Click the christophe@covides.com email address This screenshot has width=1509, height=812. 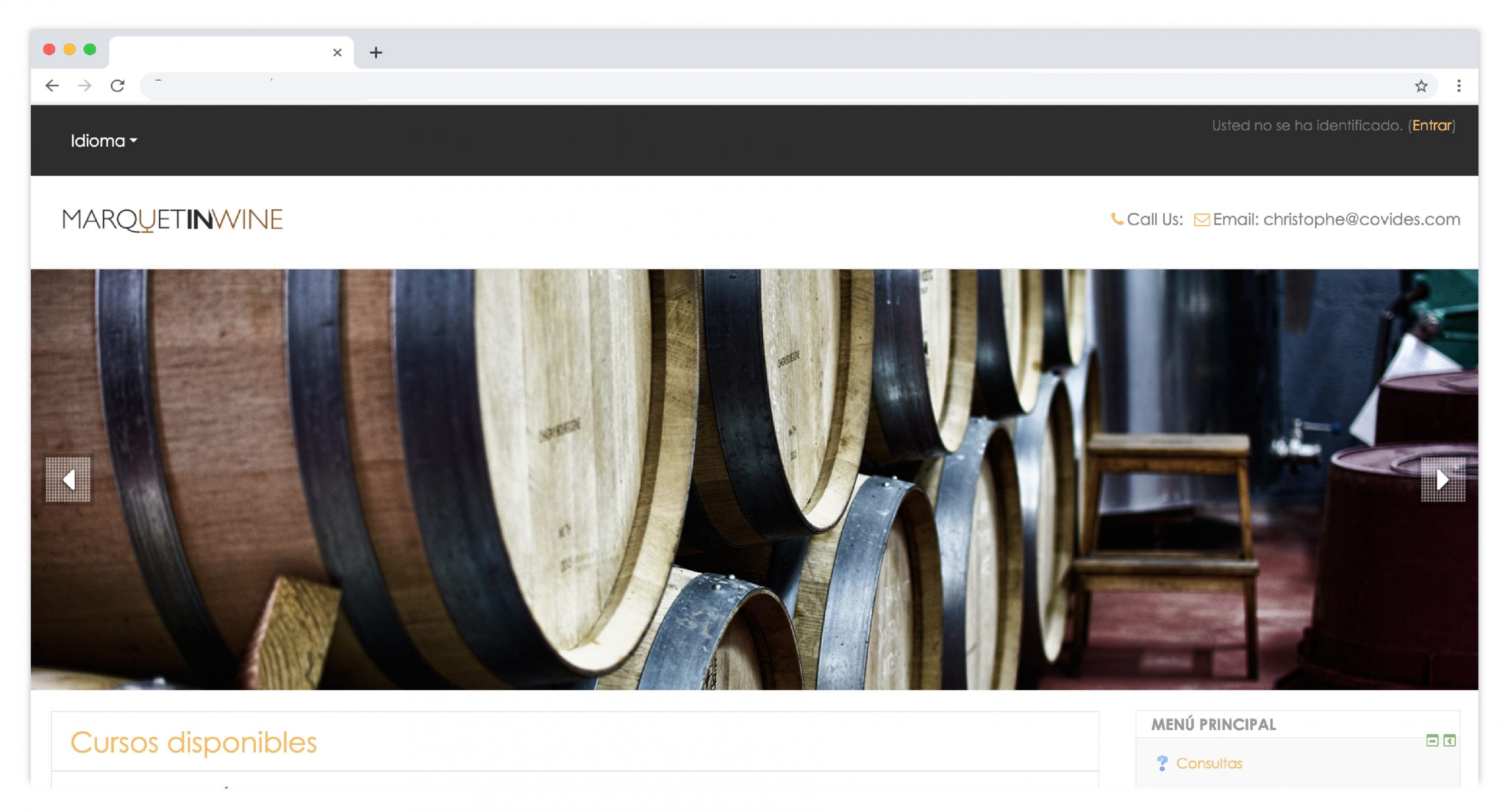point(1362,219)
